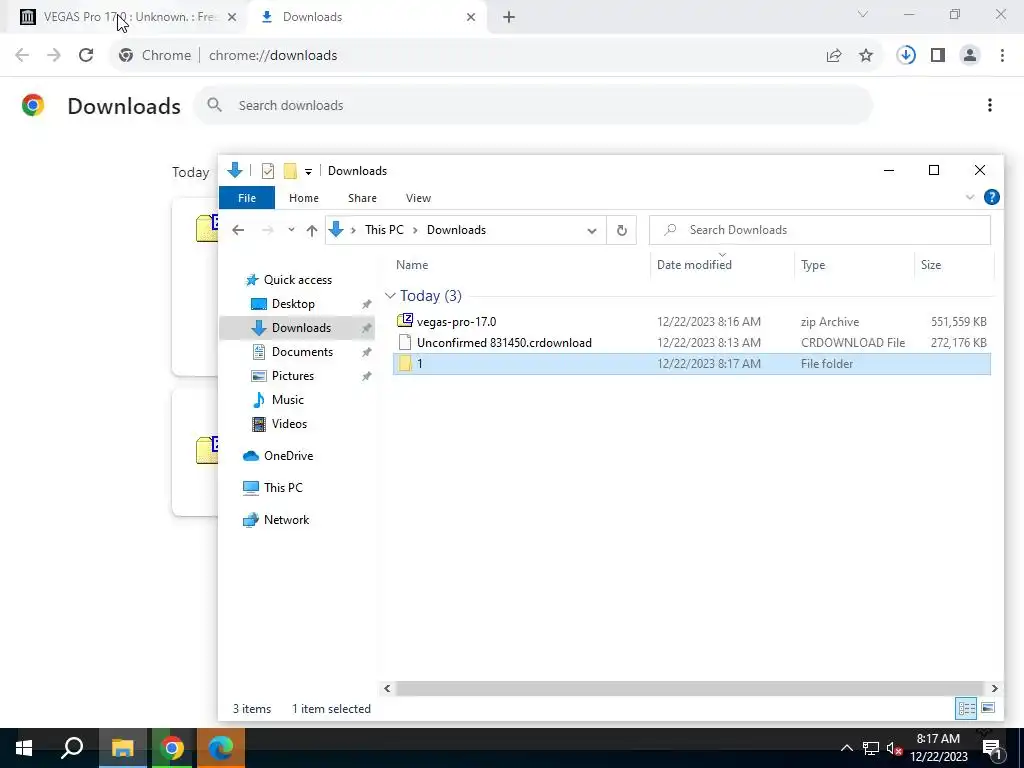Switch to Large icons view layout
The height and width of the screenshot is (768, 1024).
(988, 708)
